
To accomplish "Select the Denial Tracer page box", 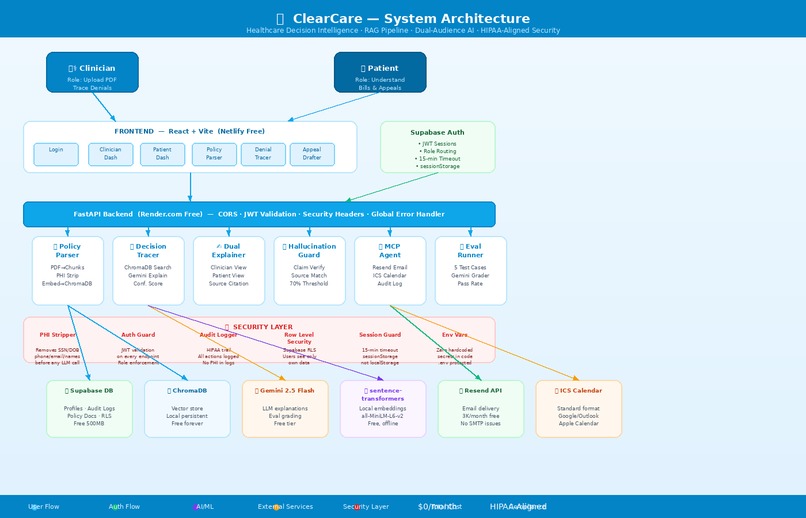I will 263,154.
